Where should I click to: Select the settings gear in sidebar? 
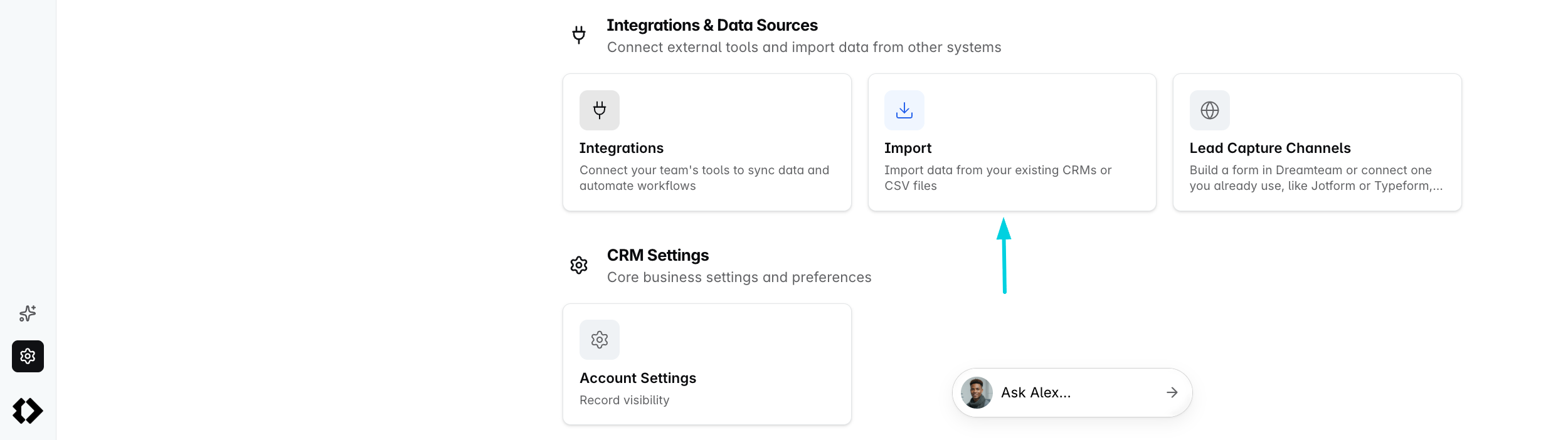(28, 356)
